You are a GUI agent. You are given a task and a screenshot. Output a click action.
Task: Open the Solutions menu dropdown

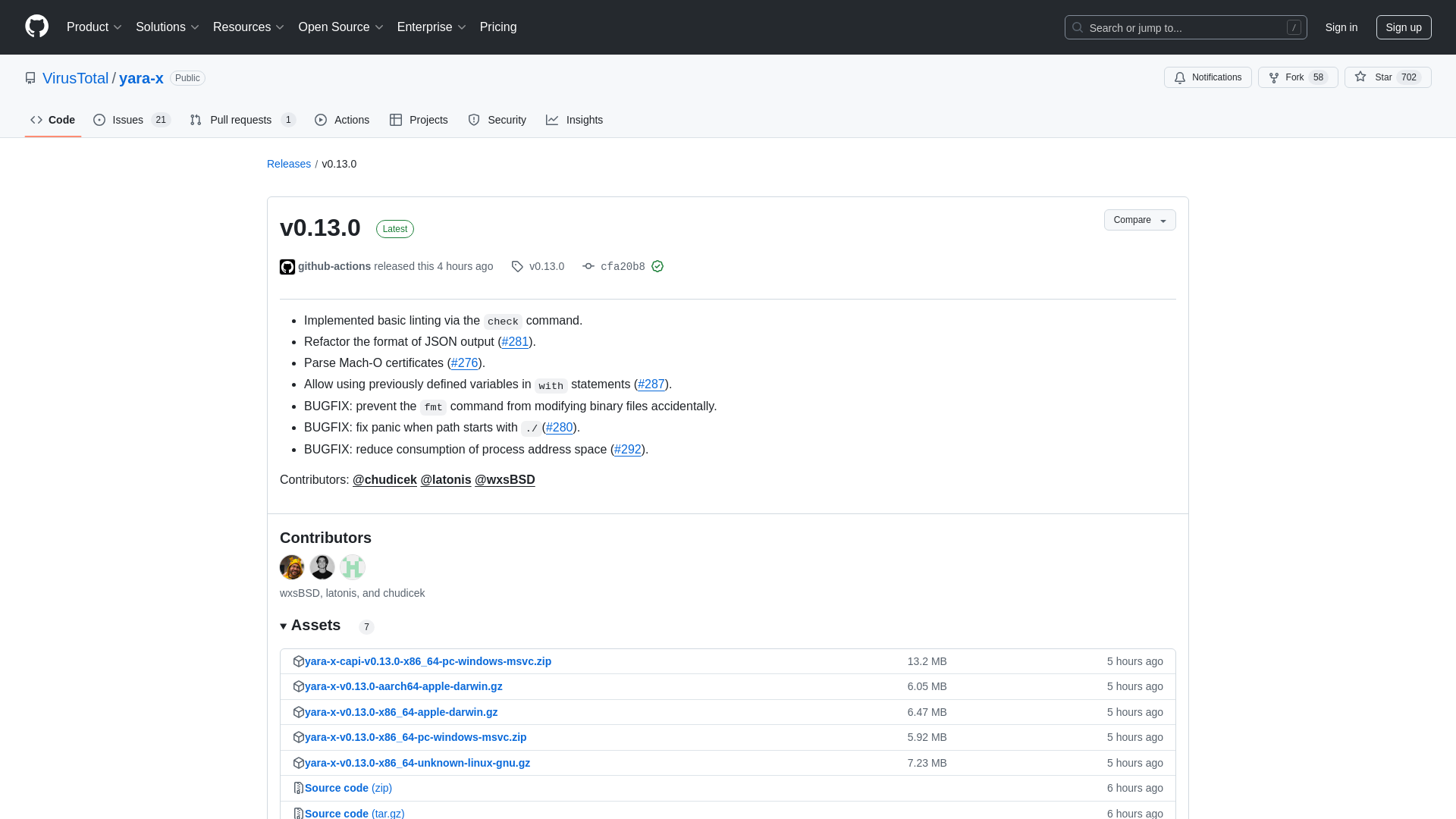click(167, 27)
